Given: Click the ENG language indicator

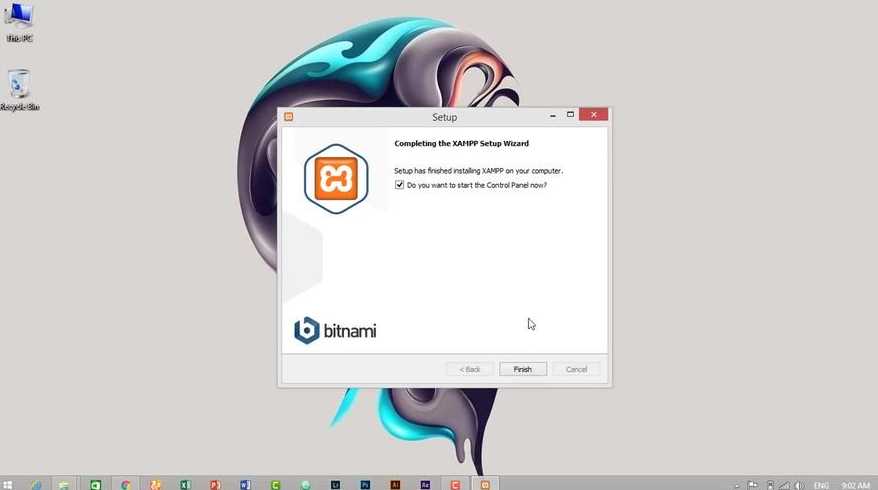Looking at the screenshot, I should click(821, 486).
